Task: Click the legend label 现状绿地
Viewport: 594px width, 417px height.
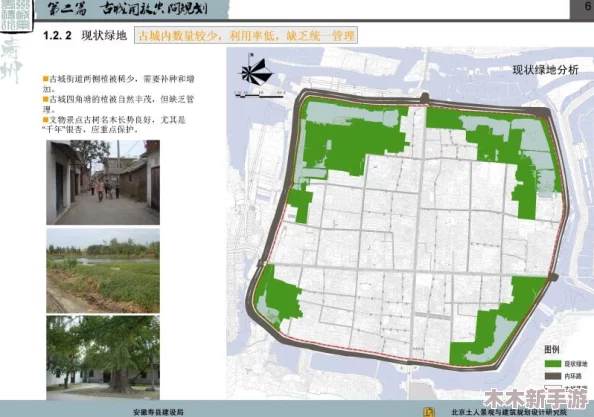Action: (x=576, y=364)
